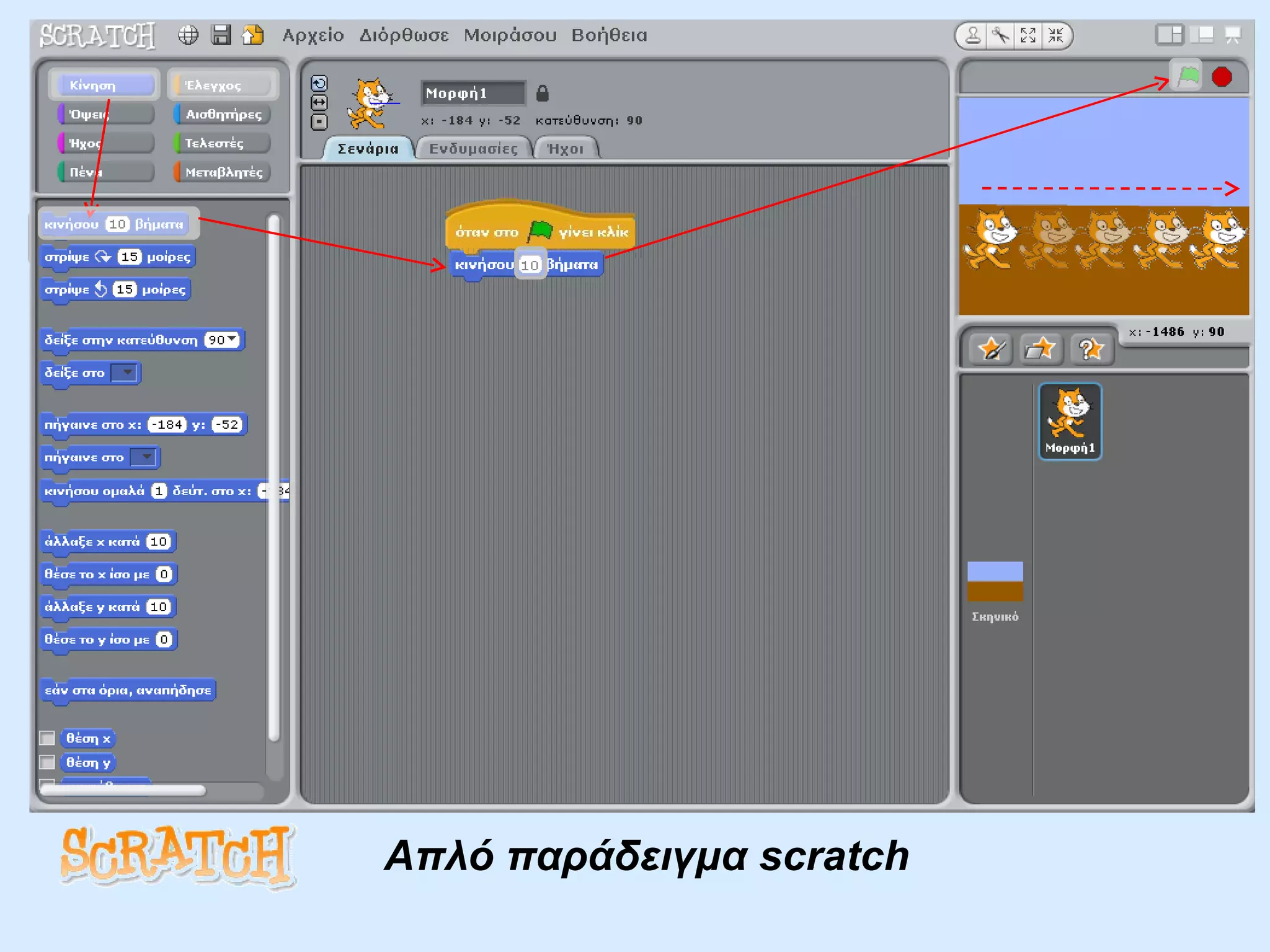Click the counterclockwise στρίψε 15 μοίρες block
1270x952 pixels.
pos(115,289)
